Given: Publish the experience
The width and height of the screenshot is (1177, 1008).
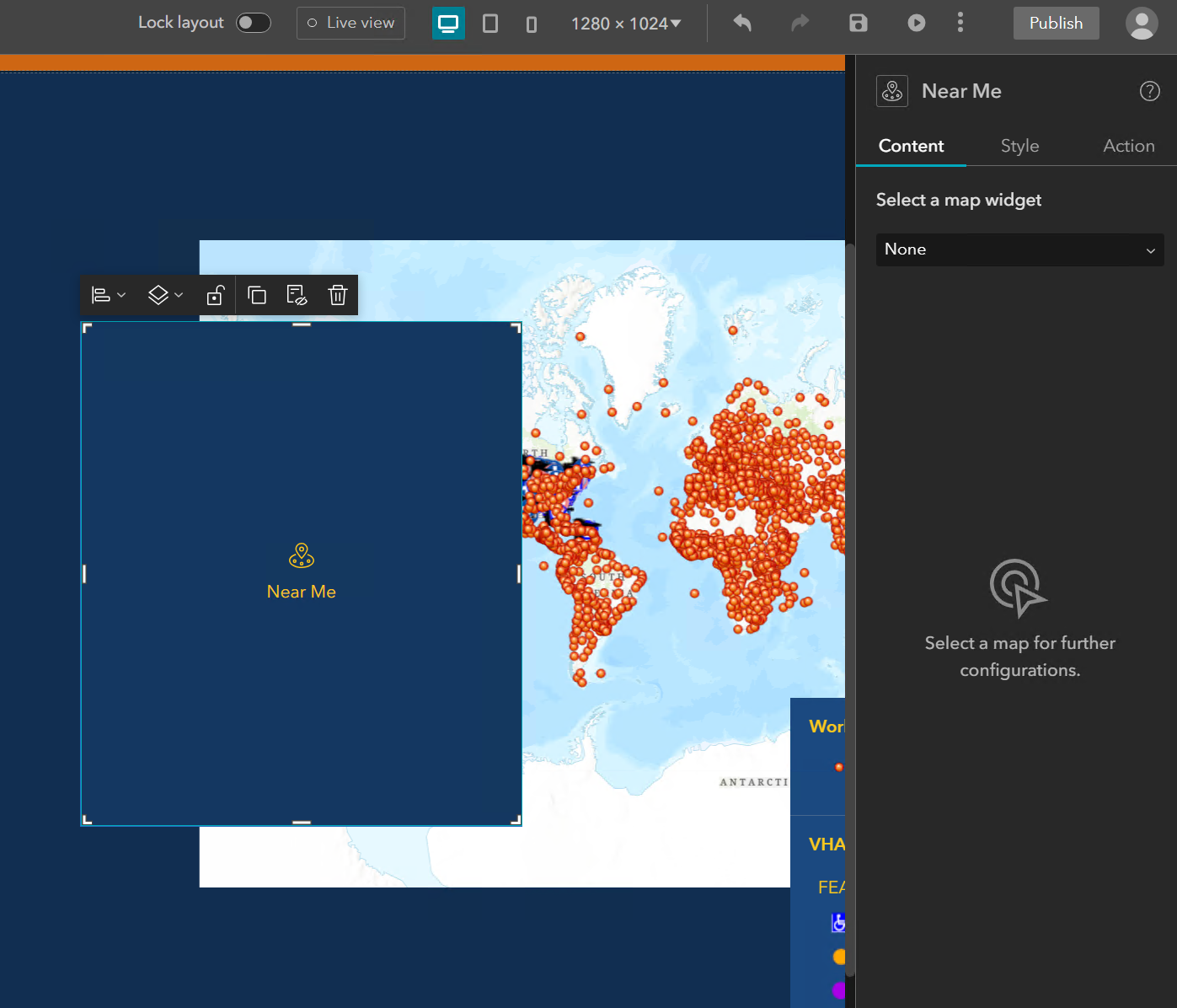Looking at the screenshot, I should (x=1056, y=23).
